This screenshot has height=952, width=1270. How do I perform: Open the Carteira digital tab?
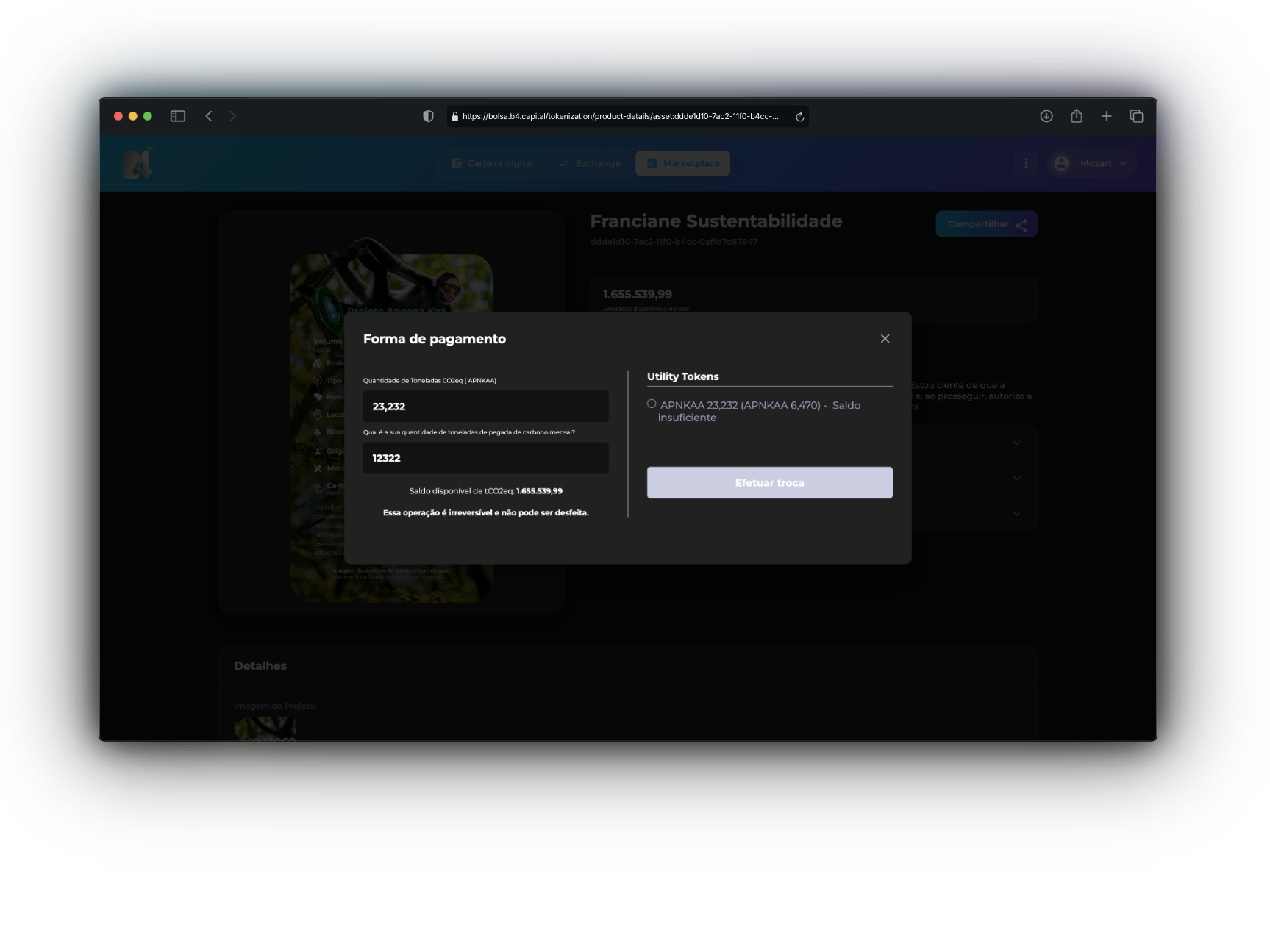pos(493,163)
